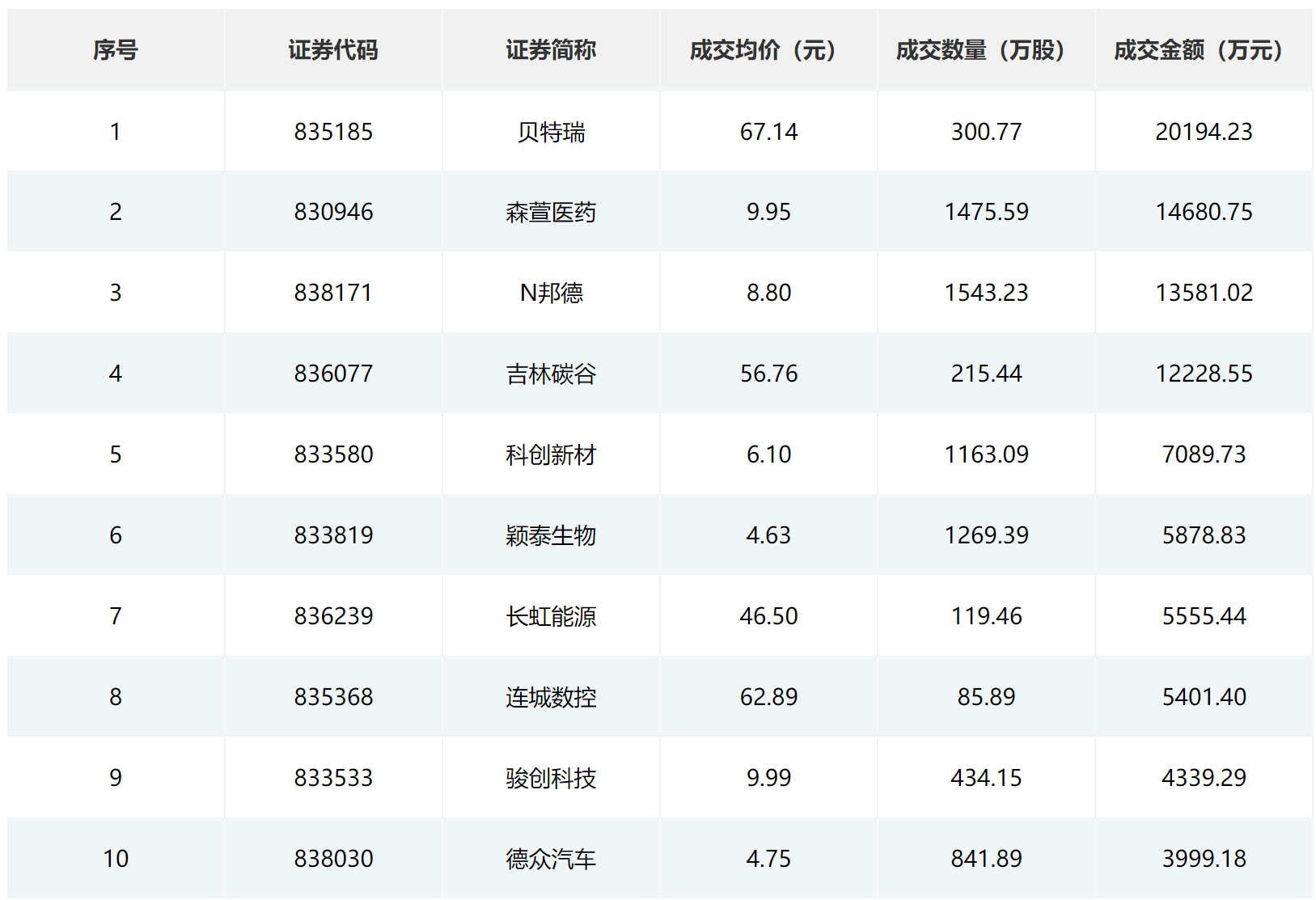Click volume value 300.77

tap(986, 131)
